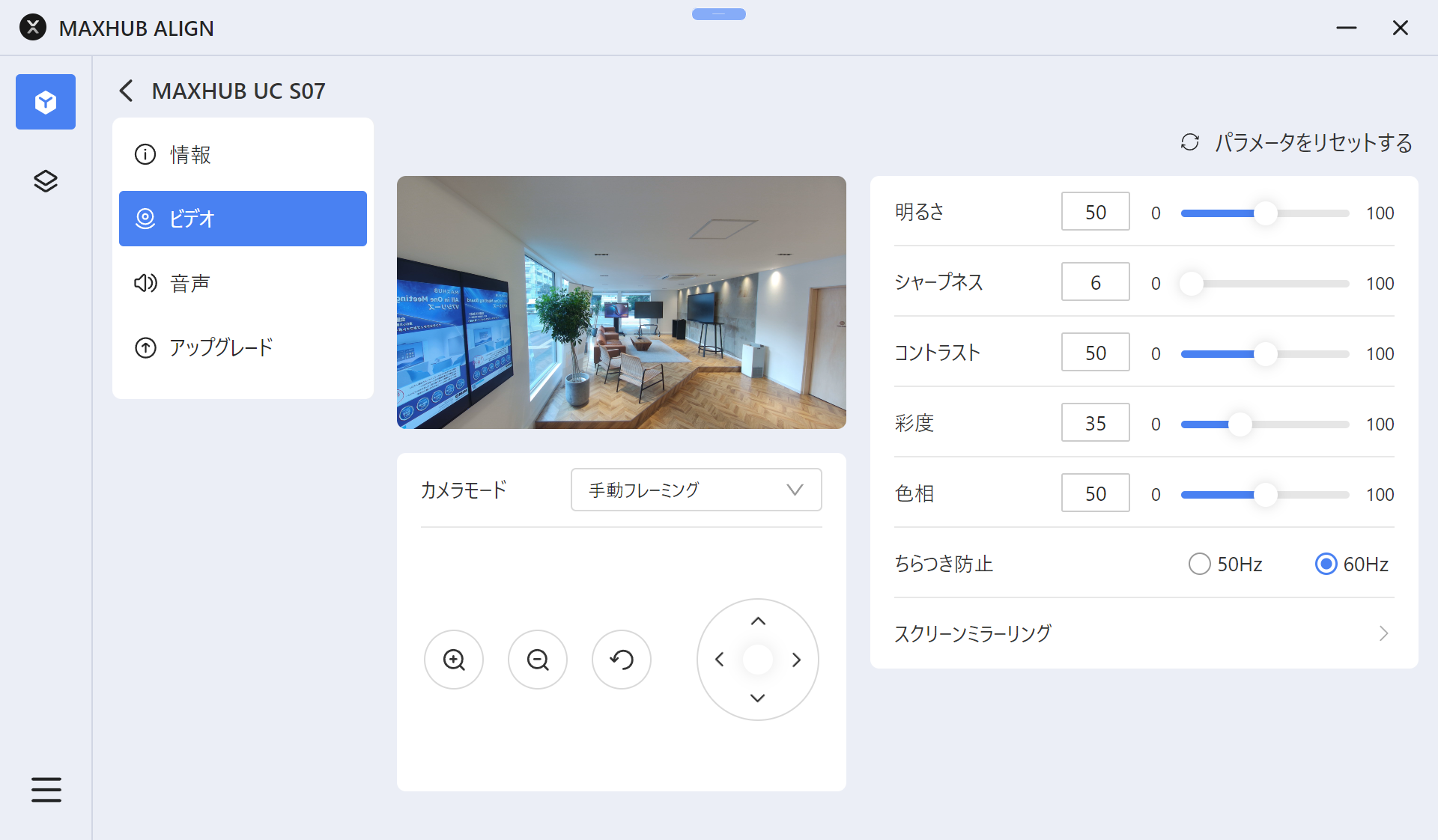This screenshot has width=1438, height=840.
Task: Select the 50Hz flicker prevention option
Action: (1200, 564)
